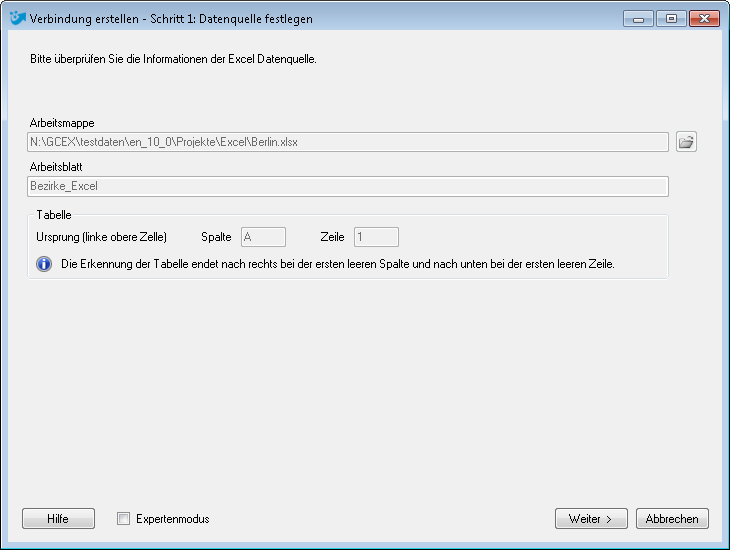Enable the Expertenmodus checkbox
730x550 pixels.
point(123,518)
